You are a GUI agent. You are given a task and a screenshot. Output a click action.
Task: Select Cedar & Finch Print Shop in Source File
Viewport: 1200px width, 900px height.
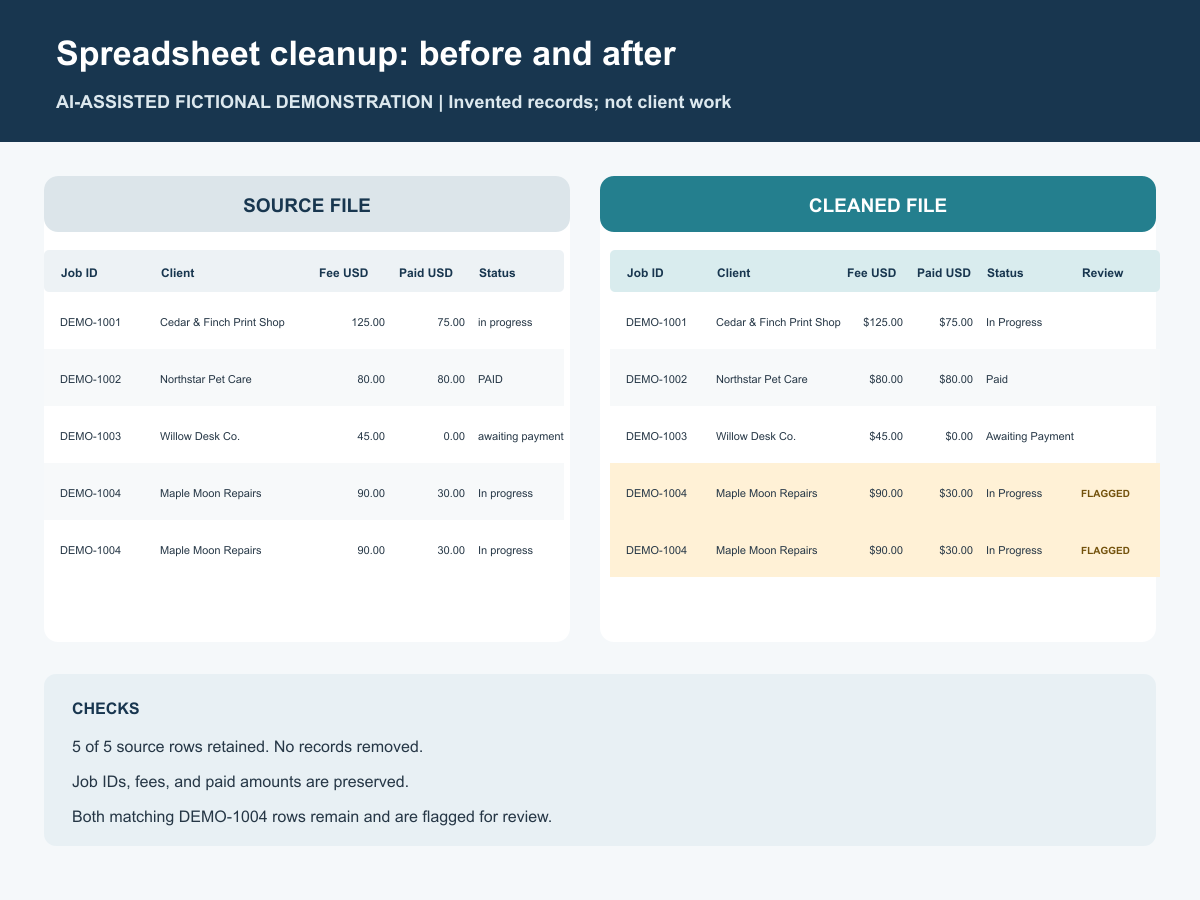pyautogui.click(x=222, y=322)
